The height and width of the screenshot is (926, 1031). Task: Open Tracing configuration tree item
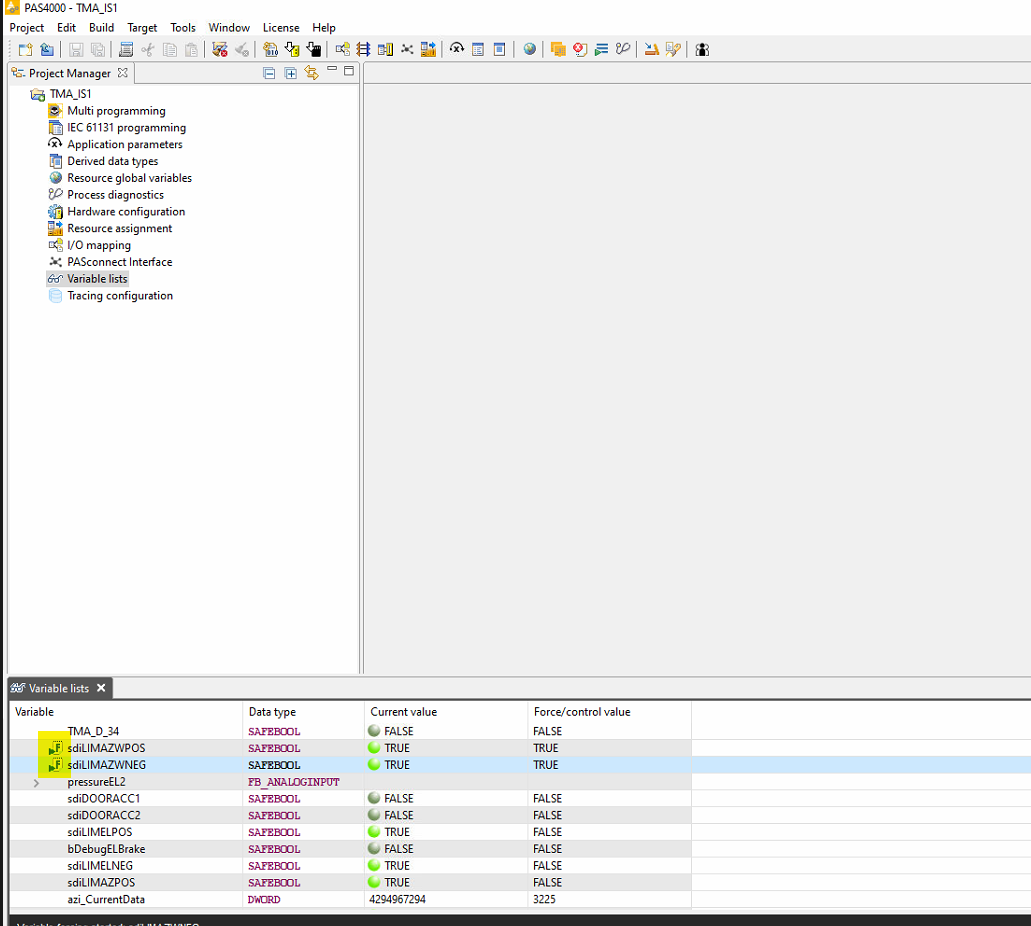coord(120,296)
